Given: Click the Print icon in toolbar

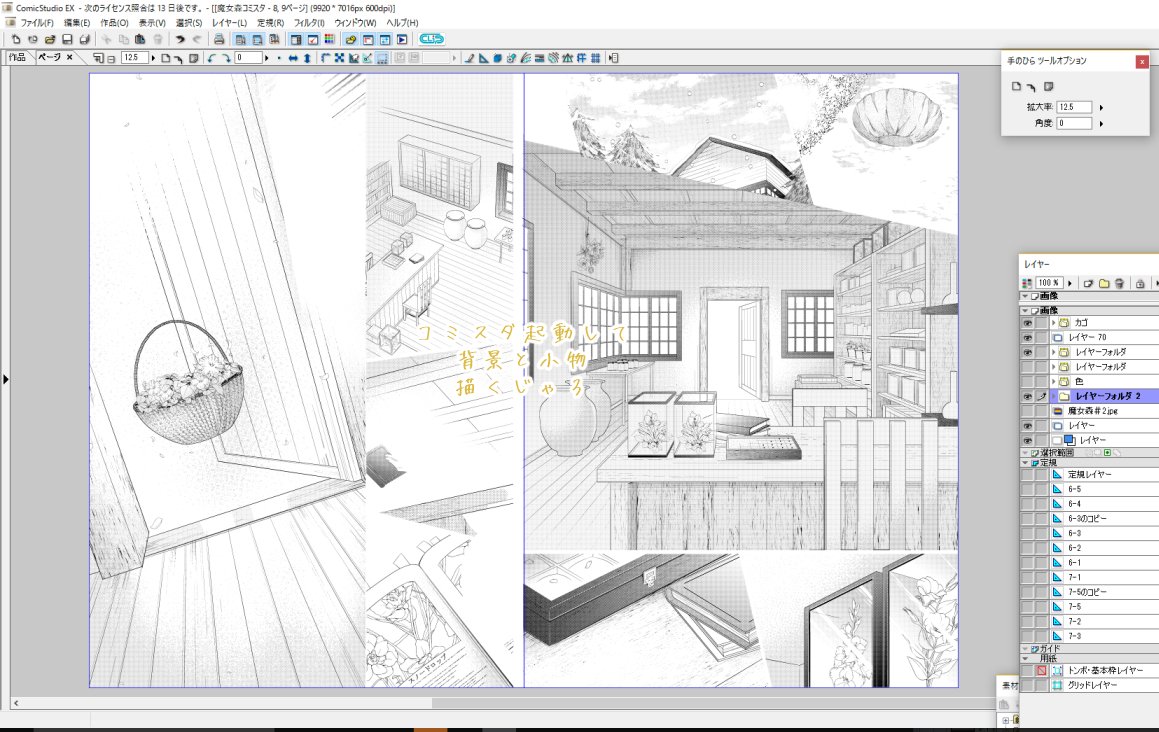Looking at the screenshot, I should (219, 39).
